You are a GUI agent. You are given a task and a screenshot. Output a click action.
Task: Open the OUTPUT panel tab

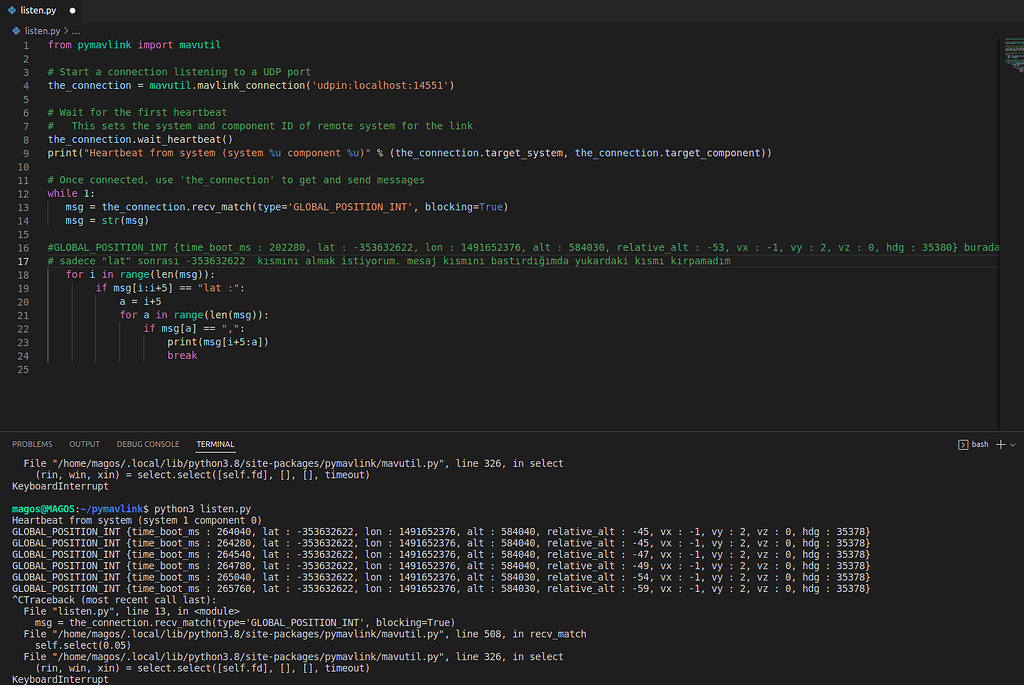click(84, 444)
